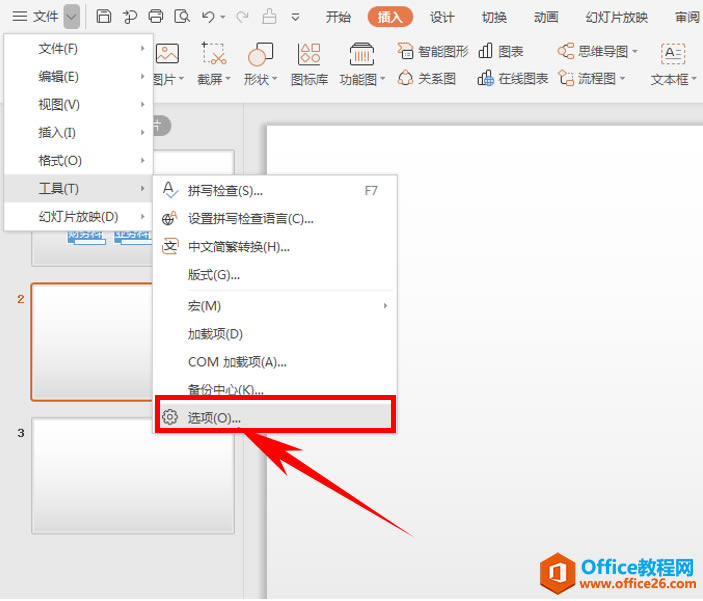Select the 插入 ribbon tab
Viewport: 703px width, 601px height.
(x=390, y=17)
